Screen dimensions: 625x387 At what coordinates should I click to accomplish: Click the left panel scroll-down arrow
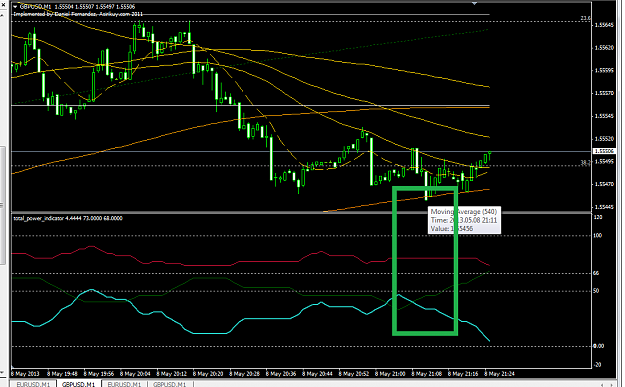coord(2,373)
